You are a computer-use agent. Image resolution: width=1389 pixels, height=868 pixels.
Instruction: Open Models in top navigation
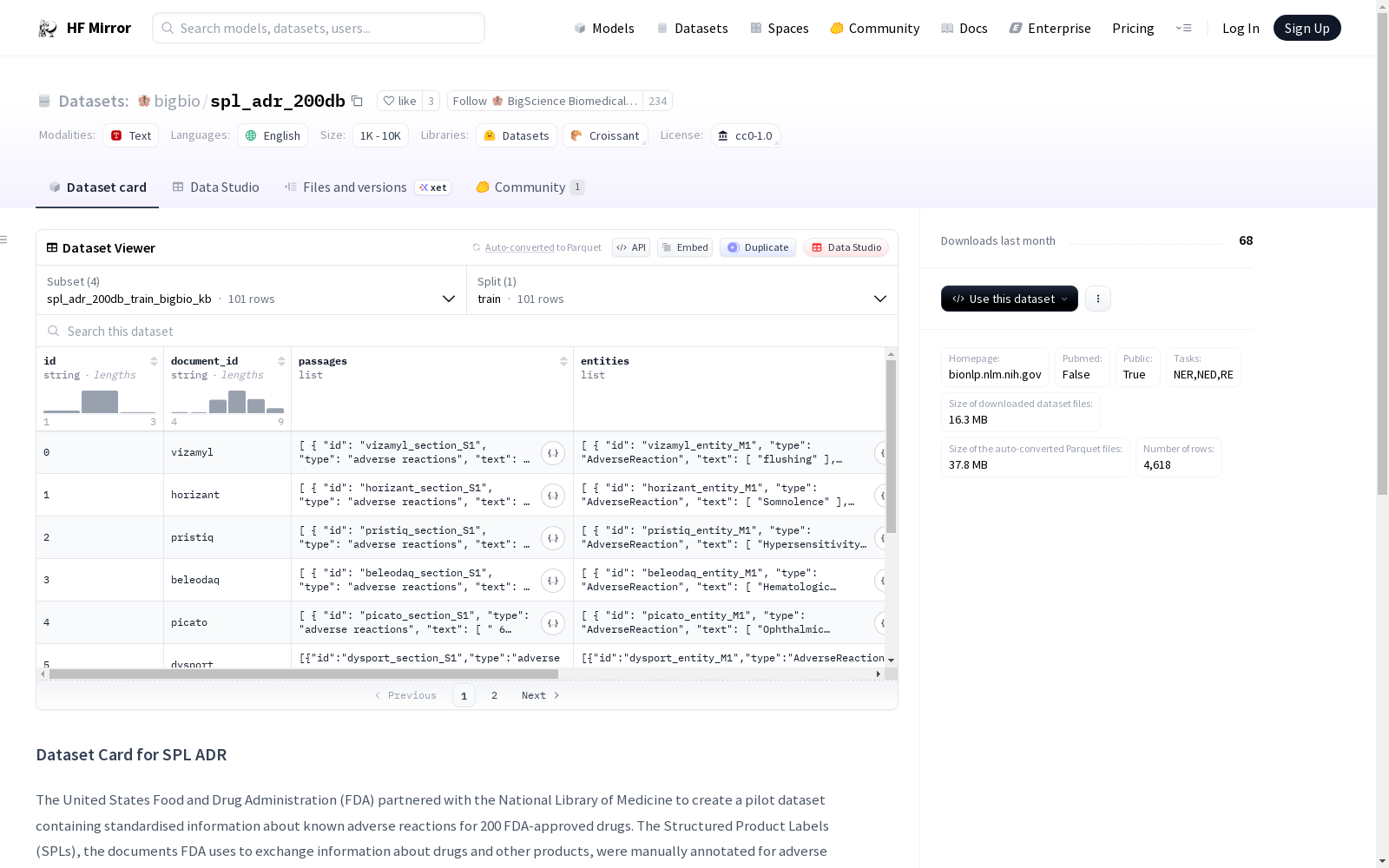[604, 29]
